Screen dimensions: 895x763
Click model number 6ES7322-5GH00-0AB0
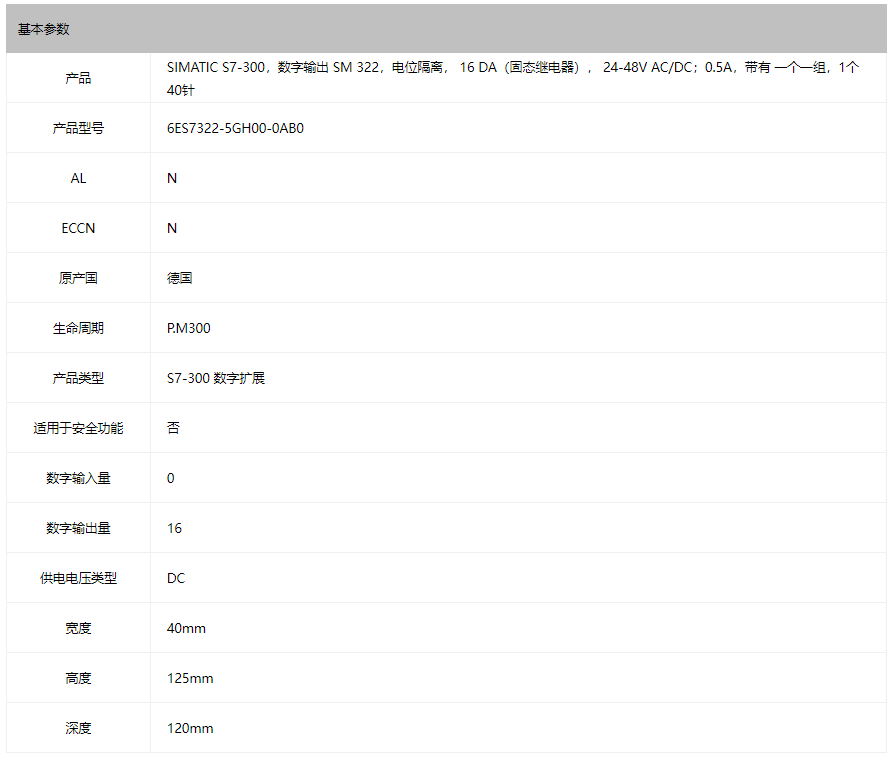pos(235,128)
